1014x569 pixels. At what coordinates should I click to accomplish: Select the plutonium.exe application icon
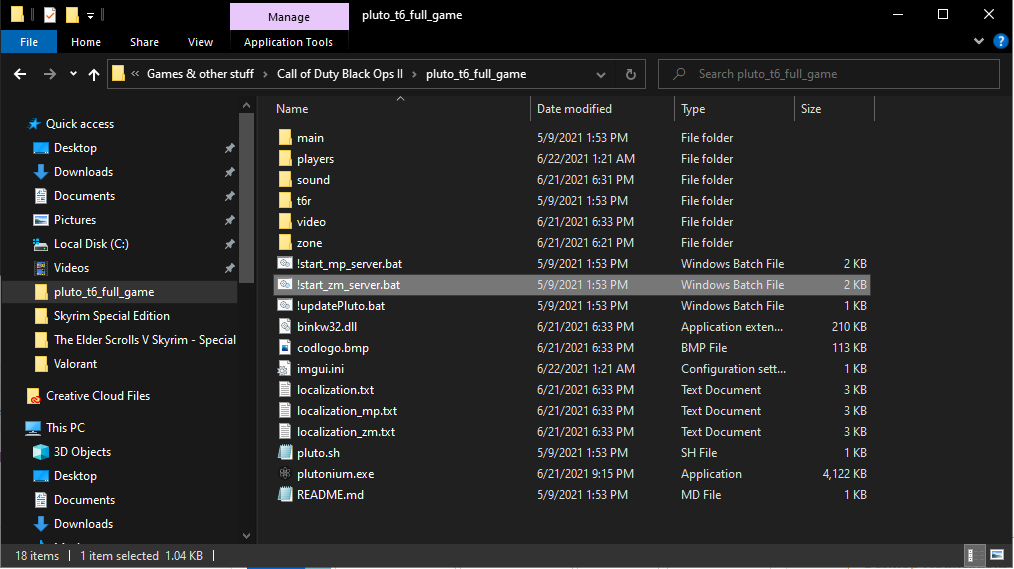285,473
